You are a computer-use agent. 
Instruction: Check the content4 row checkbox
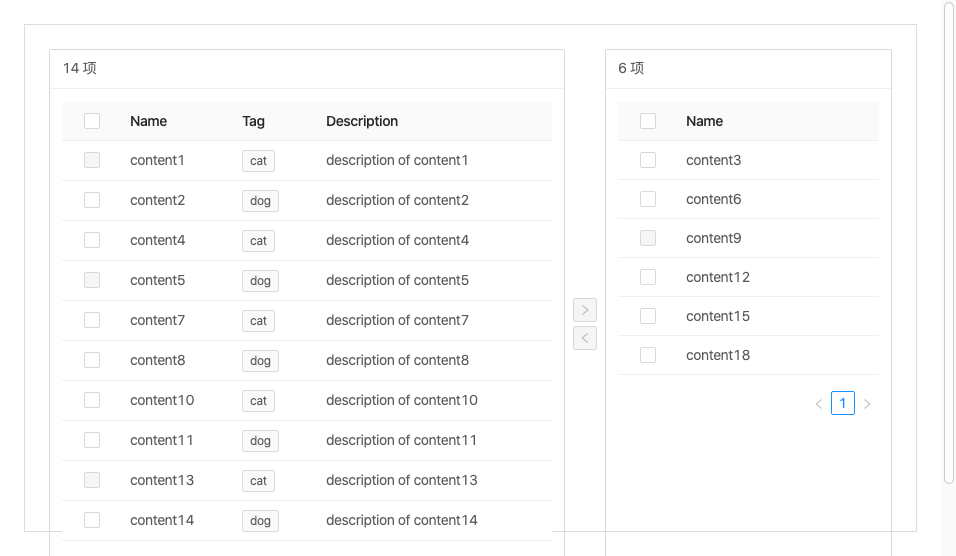92,240
